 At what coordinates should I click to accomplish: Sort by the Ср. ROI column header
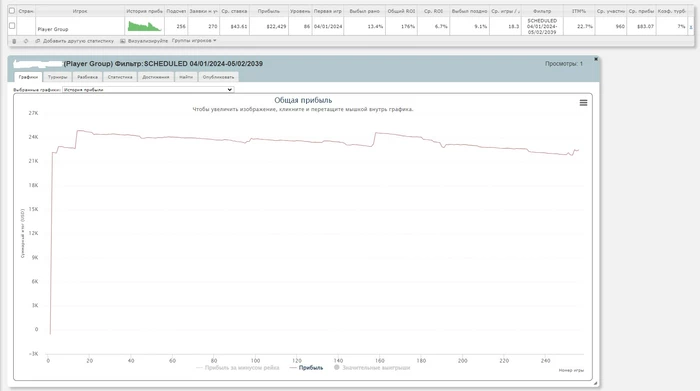pyautogui.click(x=433, y=11)
